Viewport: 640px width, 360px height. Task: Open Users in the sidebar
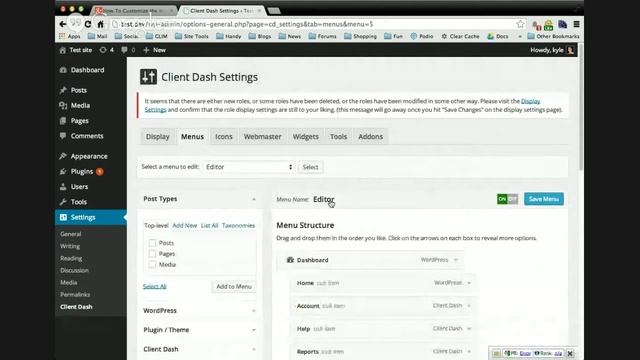79,187
